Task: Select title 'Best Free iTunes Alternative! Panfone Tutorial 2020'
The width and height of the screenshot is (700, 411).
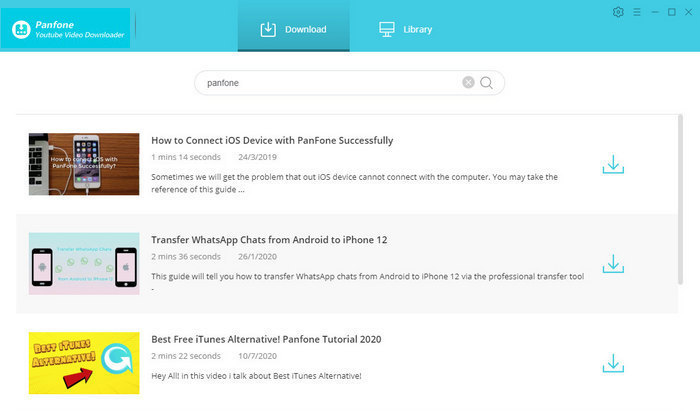Action: click(266, 340)
